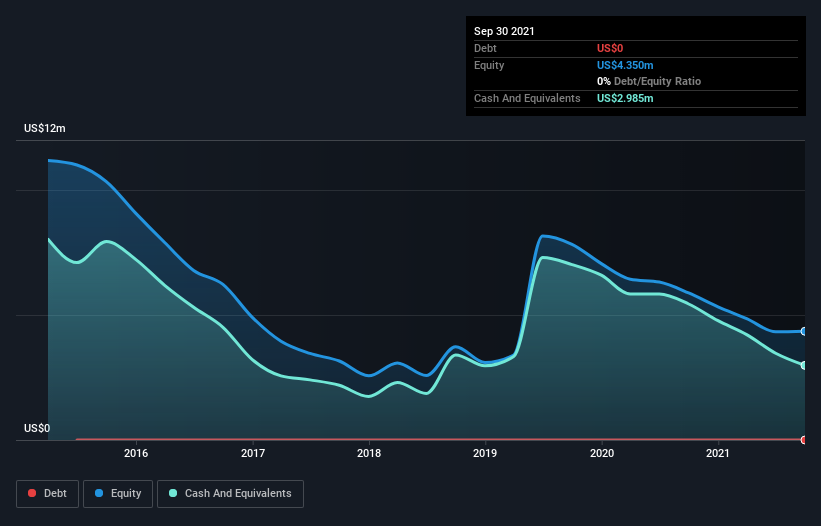
Task: Click the Debt row label in tooltip
Action: [485, 48]
